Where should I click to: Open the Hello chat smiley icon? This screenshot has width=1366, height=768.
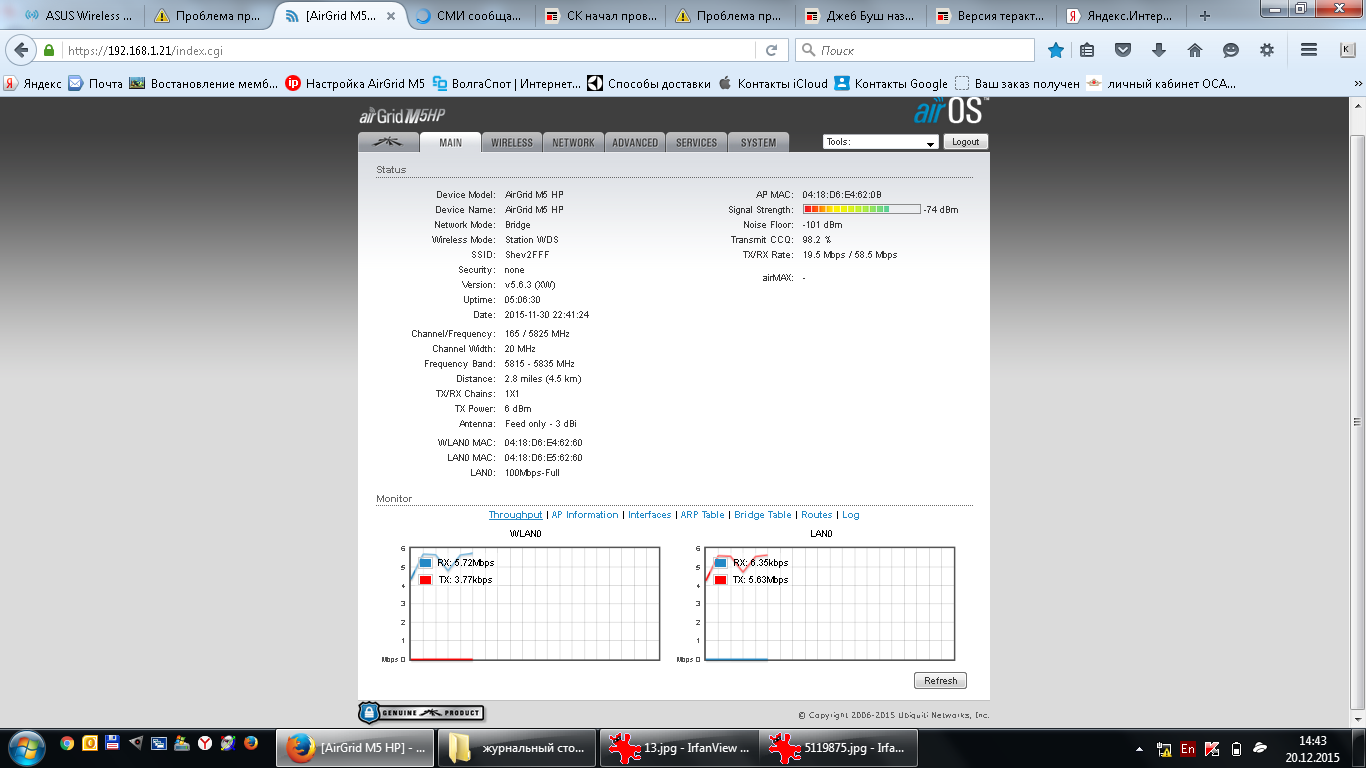pos(1231,50)
